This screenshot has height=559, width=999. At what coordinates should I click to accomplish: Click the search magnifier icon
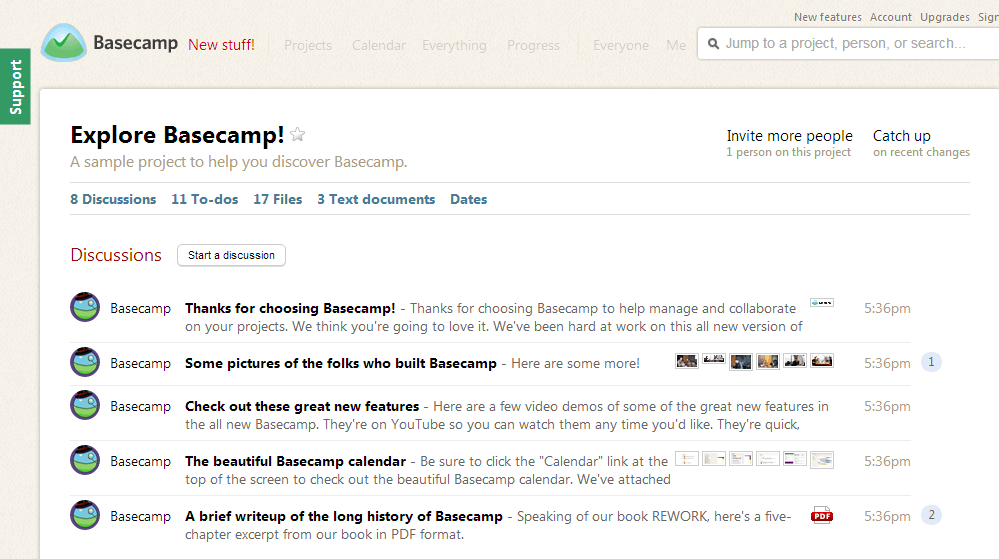tap(713, 44)
